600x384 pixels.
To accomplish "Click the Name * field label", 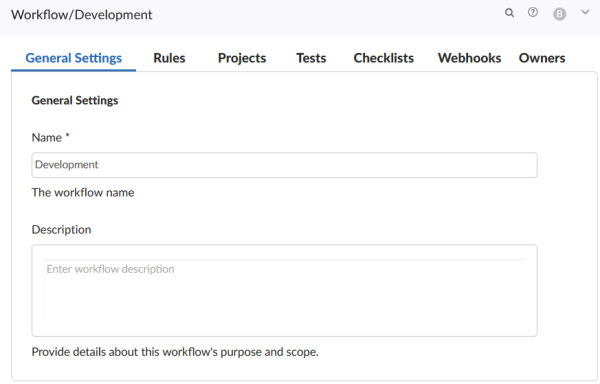I will 51,137.
